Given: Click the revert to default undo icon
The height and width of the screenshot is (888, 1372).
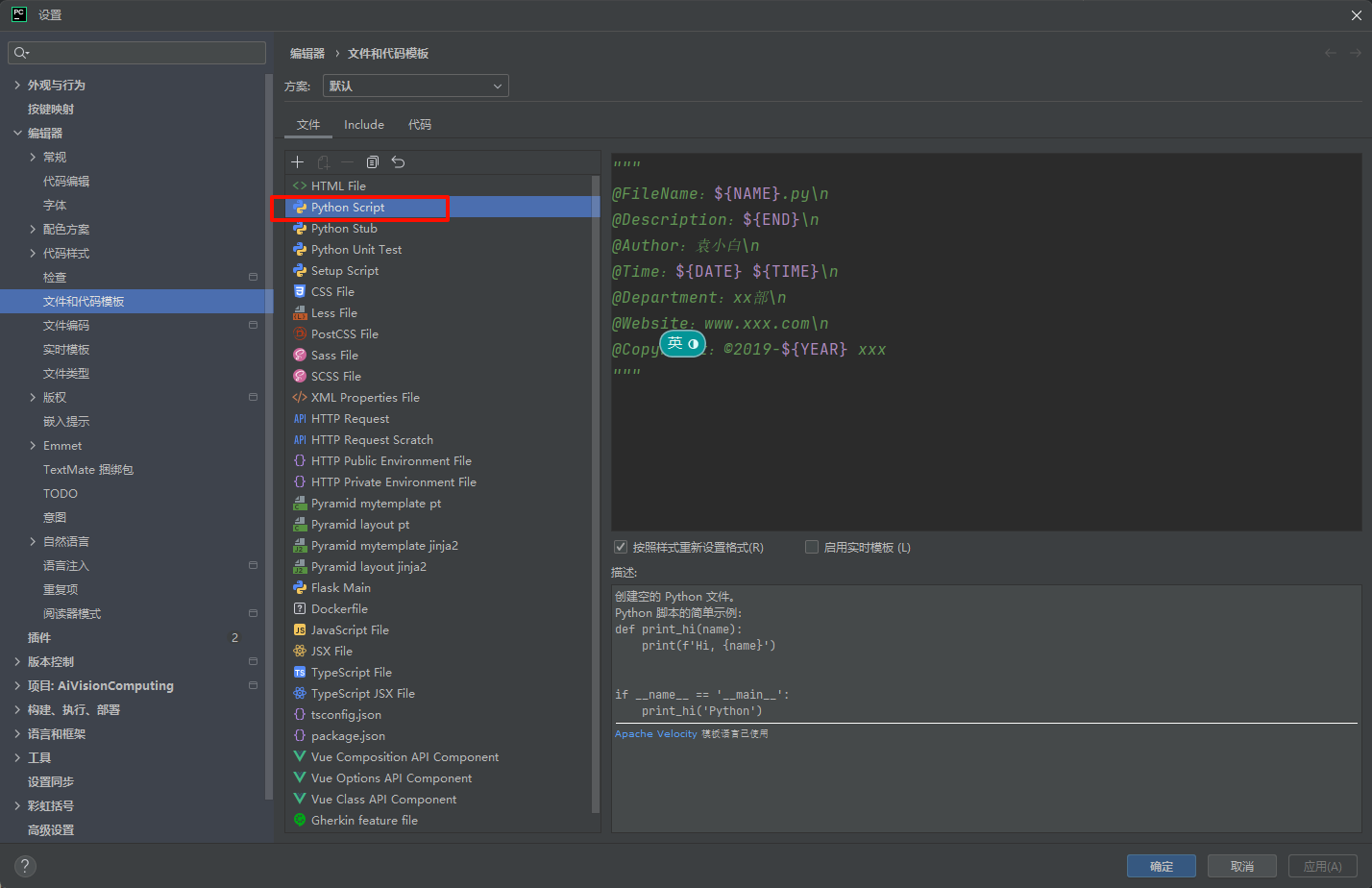Looking at the screenshot, I should (398, 162).
